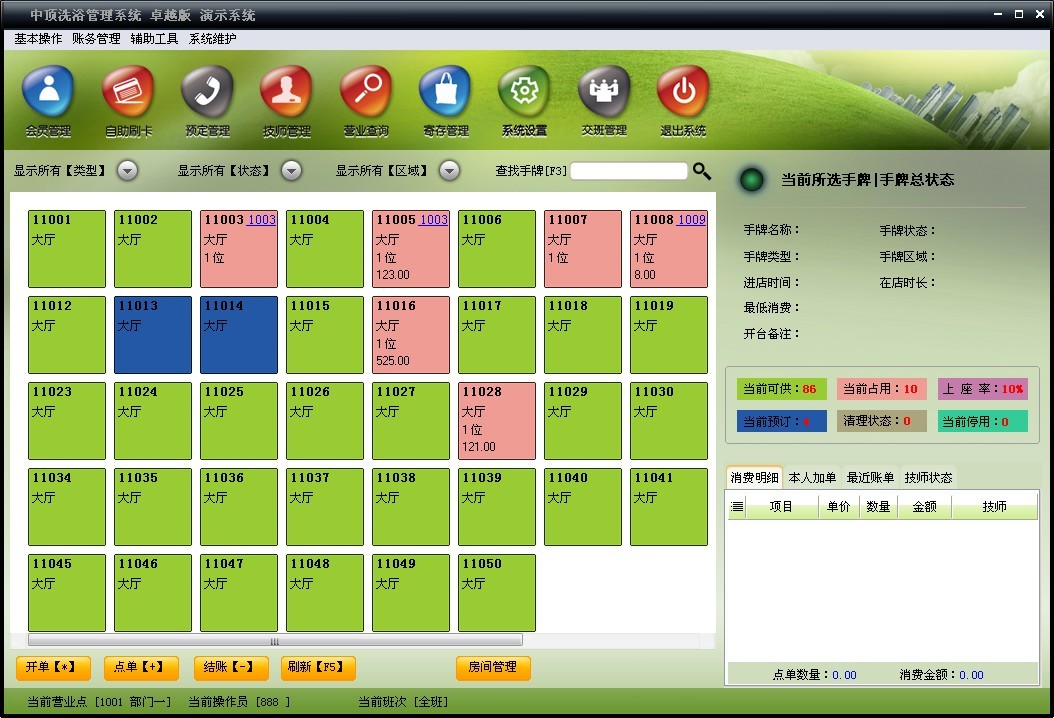This screenshot has height=718, width=1054.
Task: Open the 账务管理 menu
Action: coord(96,39)
